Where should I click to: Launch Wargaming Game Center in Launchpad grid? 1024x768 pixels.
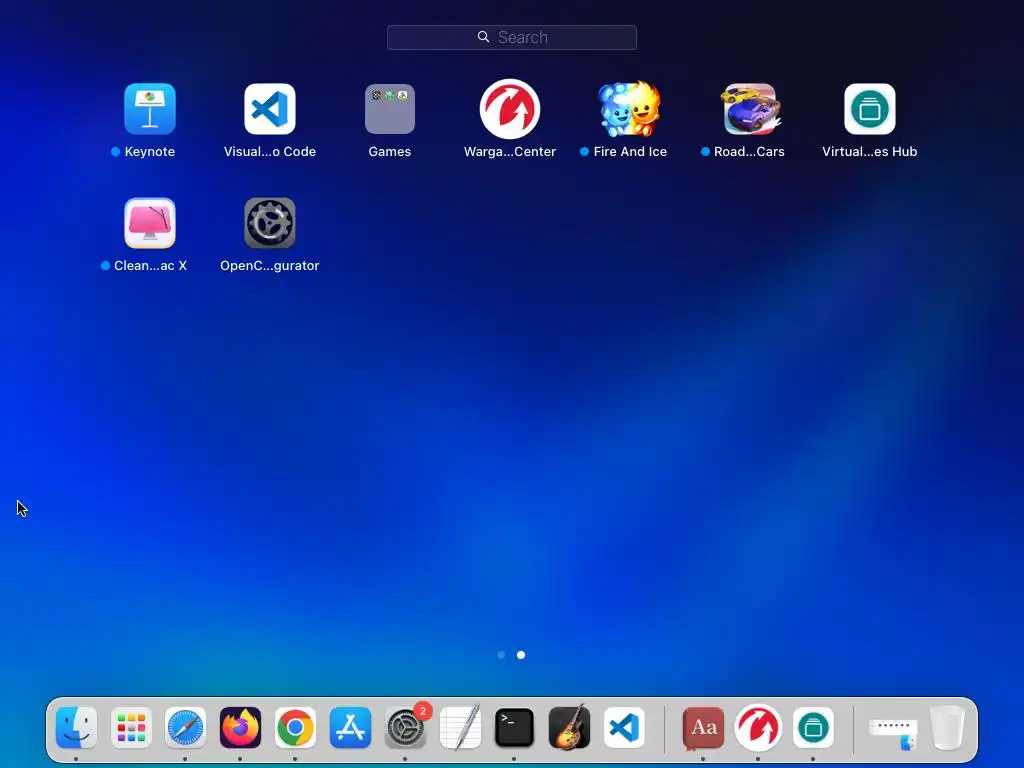coord(510,108)
